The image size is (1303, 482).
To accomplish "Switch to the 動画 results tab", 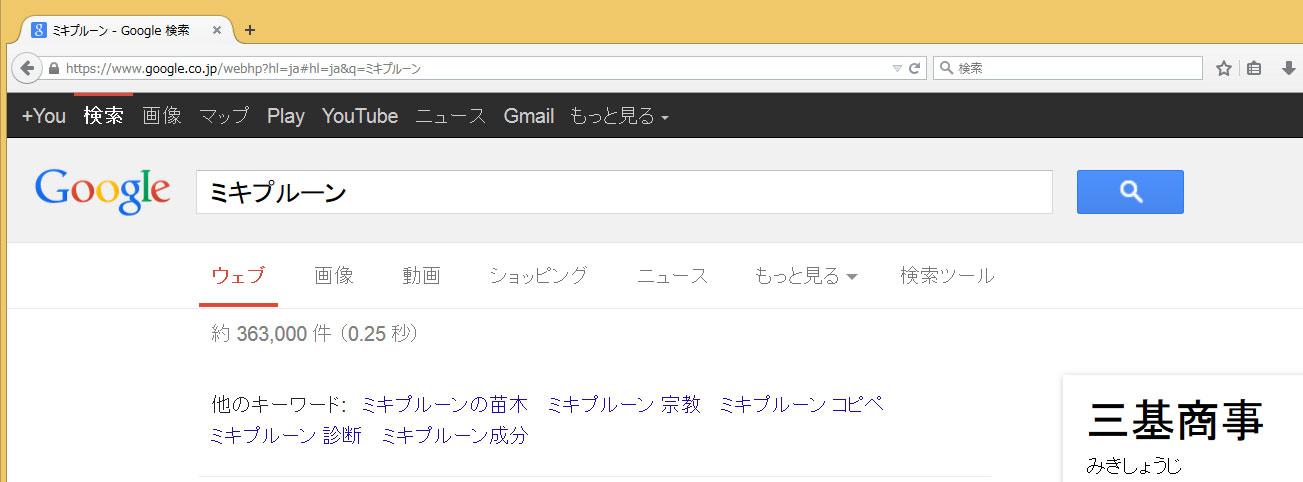I will (421, 275).
